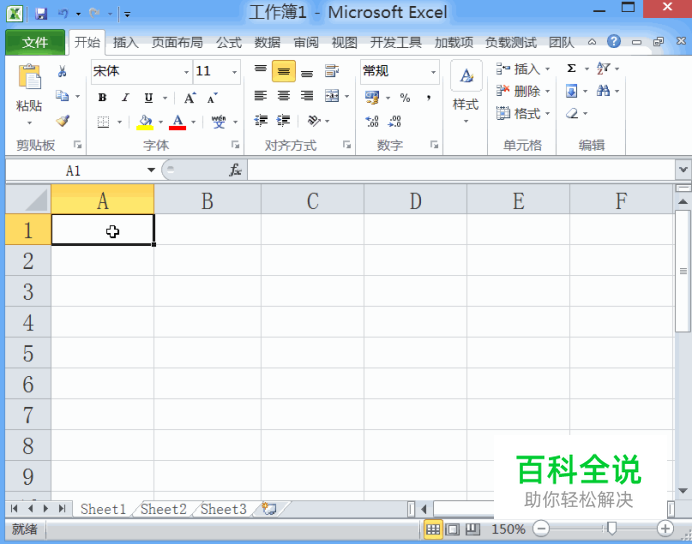Click the Insert Function fx button

pyautogui.click(x=235, y=170)
